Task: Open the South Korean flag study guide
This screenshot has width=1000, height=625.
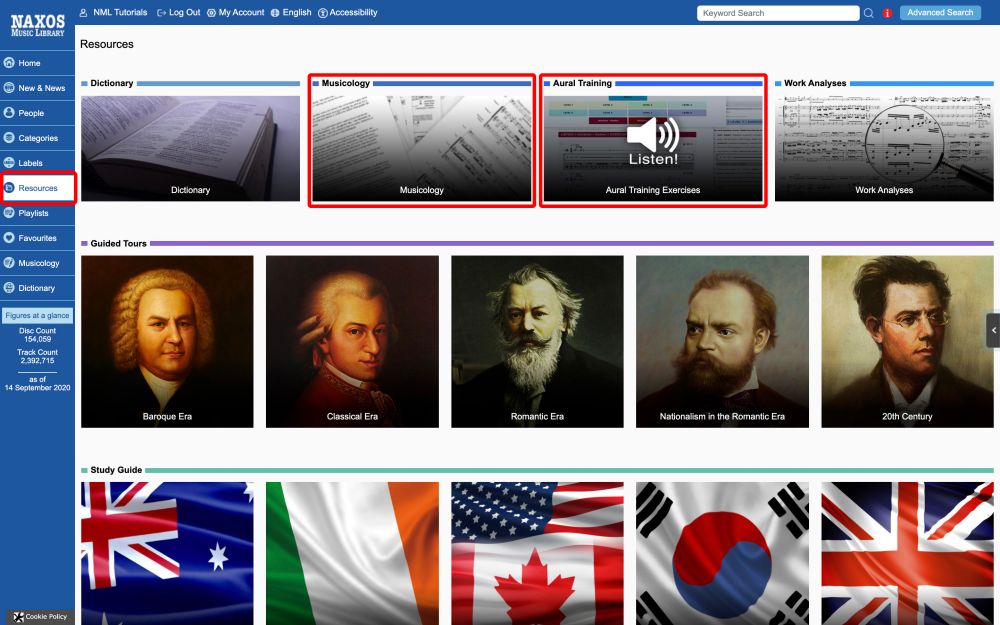Action: (x=722, y=554)
